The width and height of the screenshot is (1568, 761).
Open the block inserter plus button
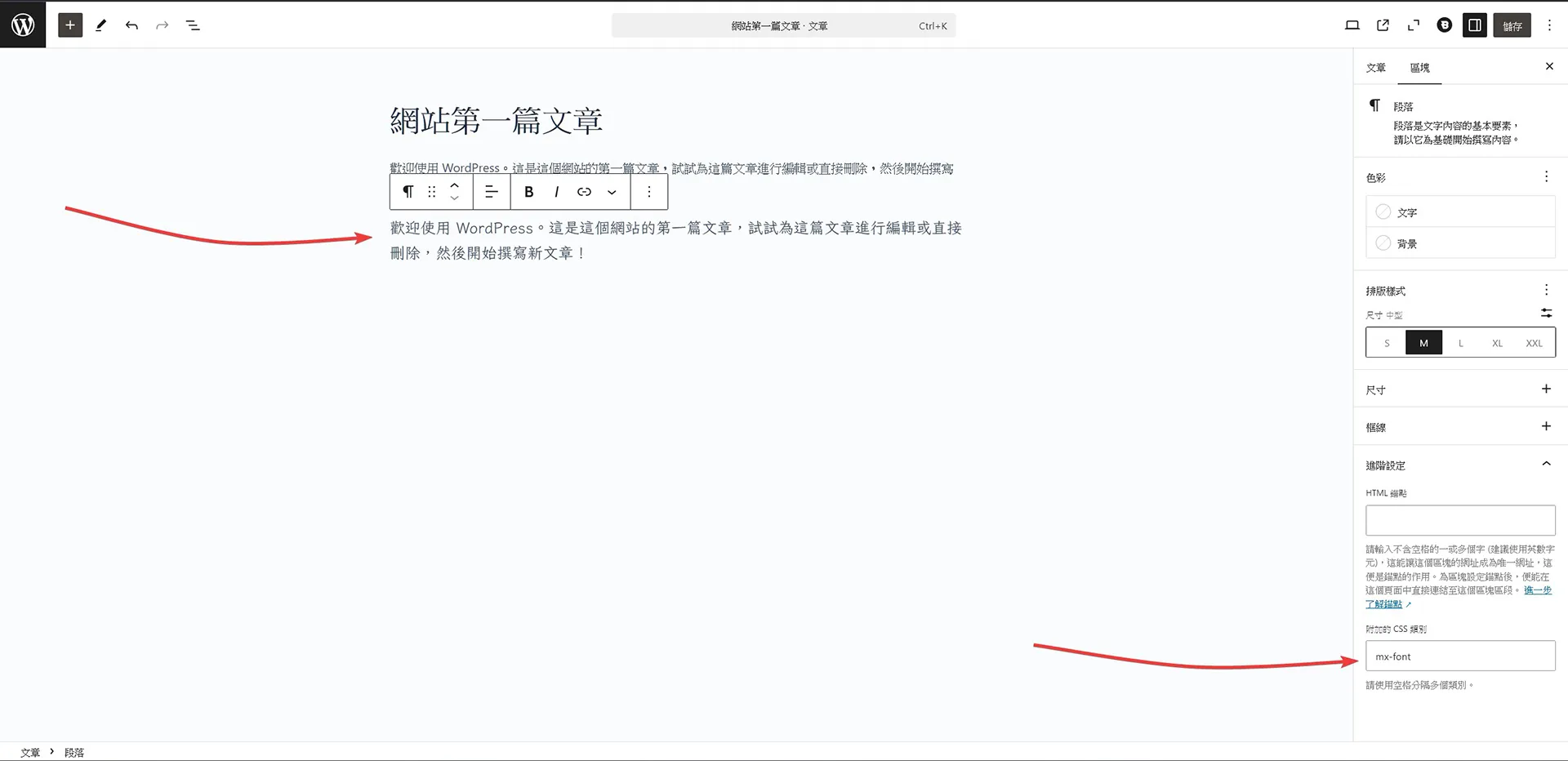pyautogui.click(x=70, y=25)
